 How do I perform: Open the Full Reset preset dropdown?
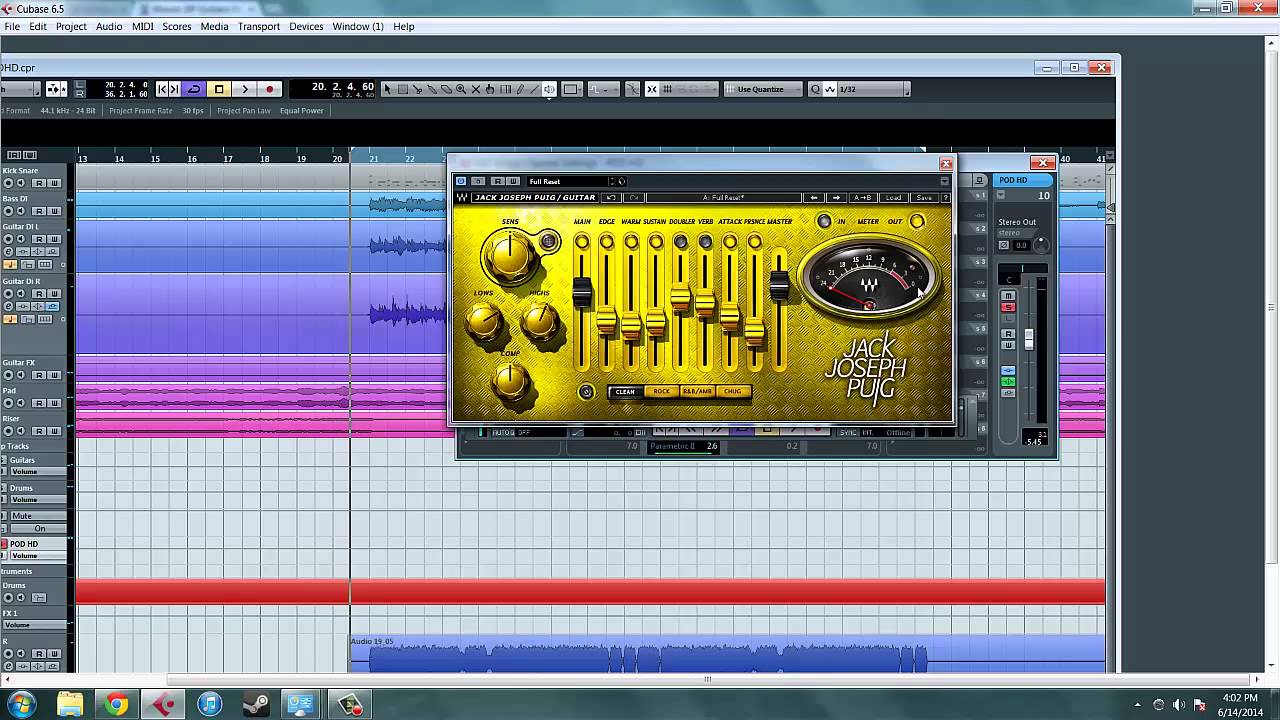pos(569,181)
